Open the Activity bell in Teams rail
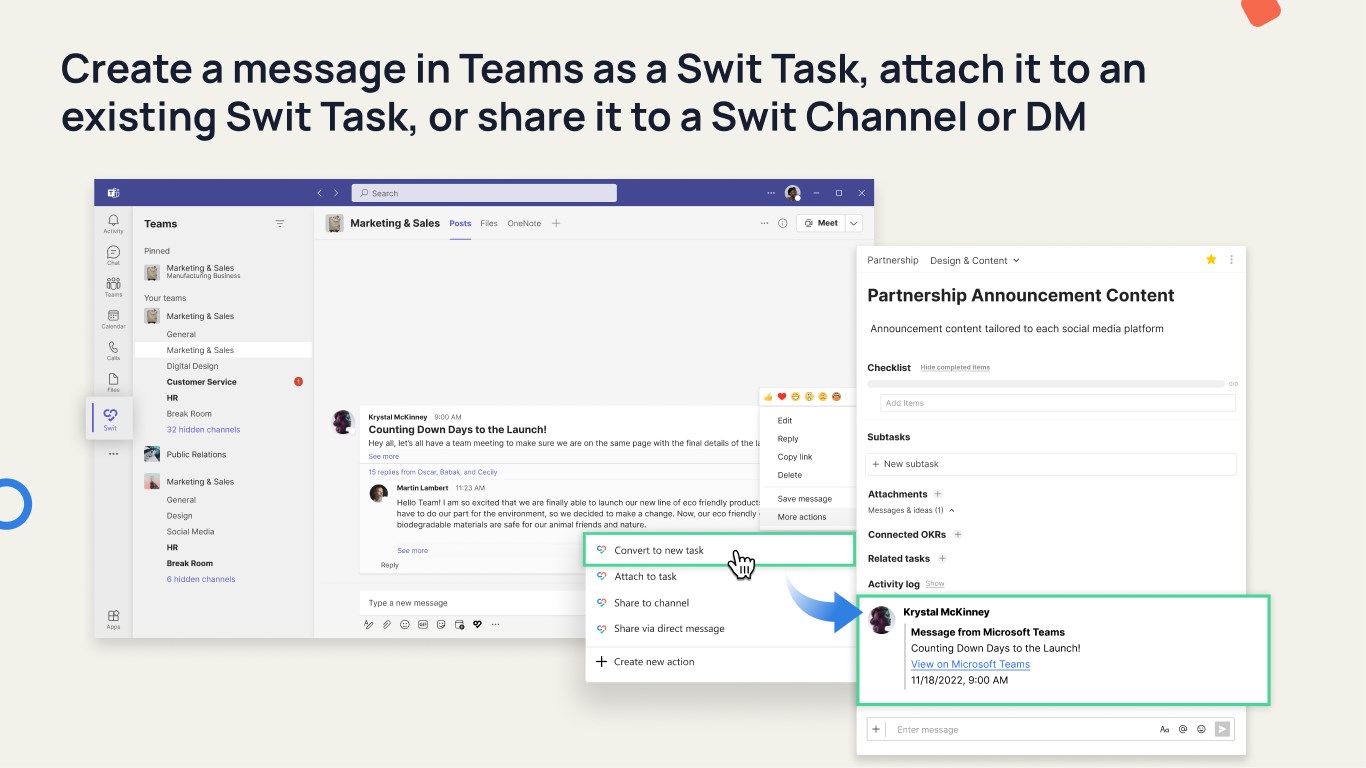Image resolution: width=1366 pixels, height=768 pixels. pyautogui.click(x=113, y=223)
